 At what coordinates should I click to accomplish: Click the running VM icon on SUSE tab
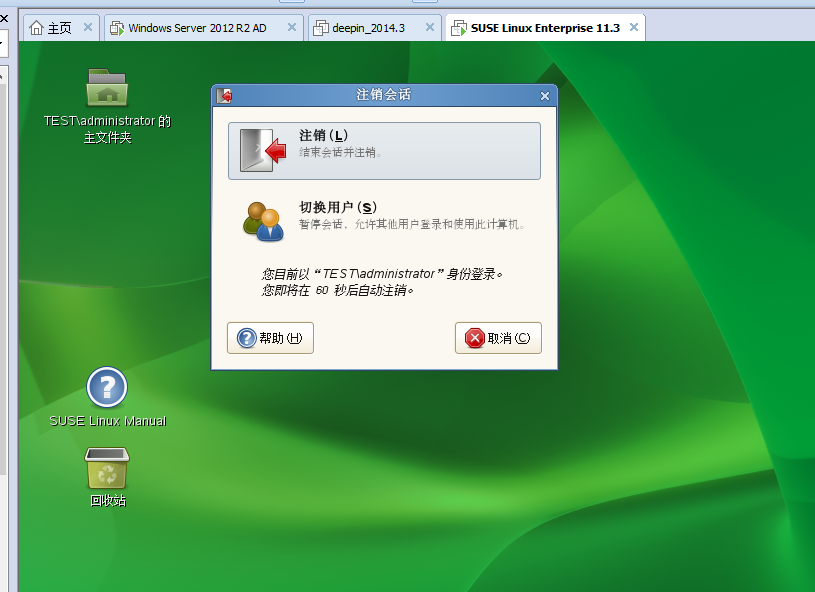(x=458, y=28)
